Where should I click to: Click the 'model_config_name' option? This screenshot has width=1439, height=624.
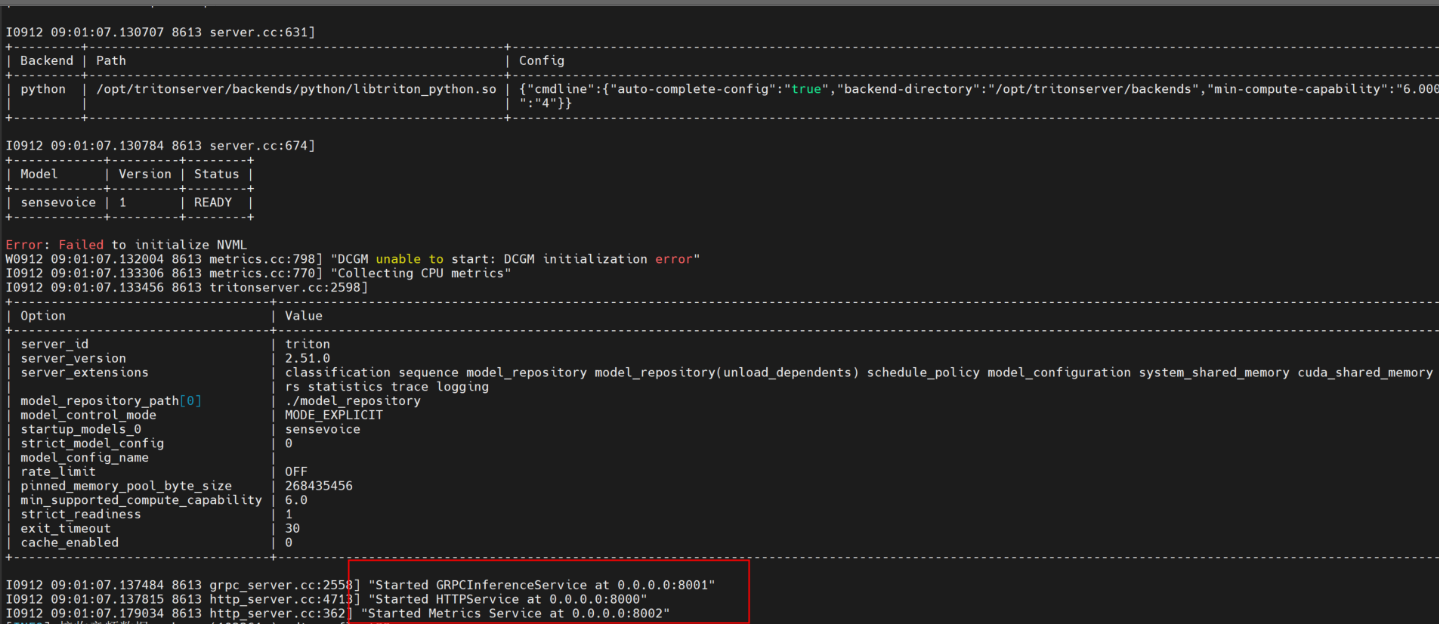(x=84, y=458)
